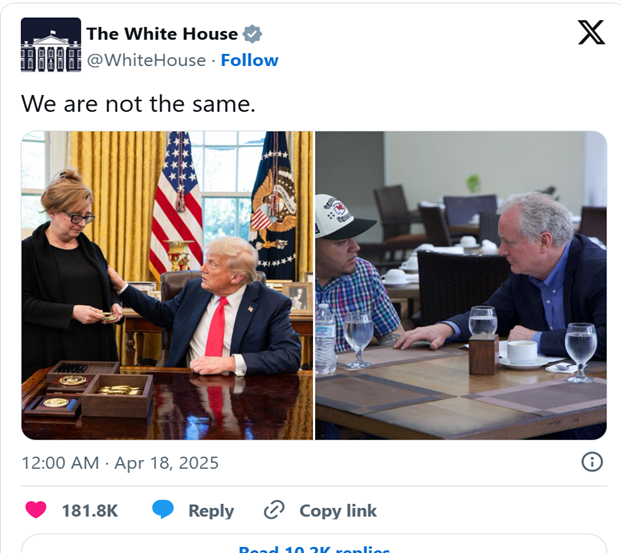Open the Read replies button
This screenshot has width=621, height=553.
click(314, 543)
